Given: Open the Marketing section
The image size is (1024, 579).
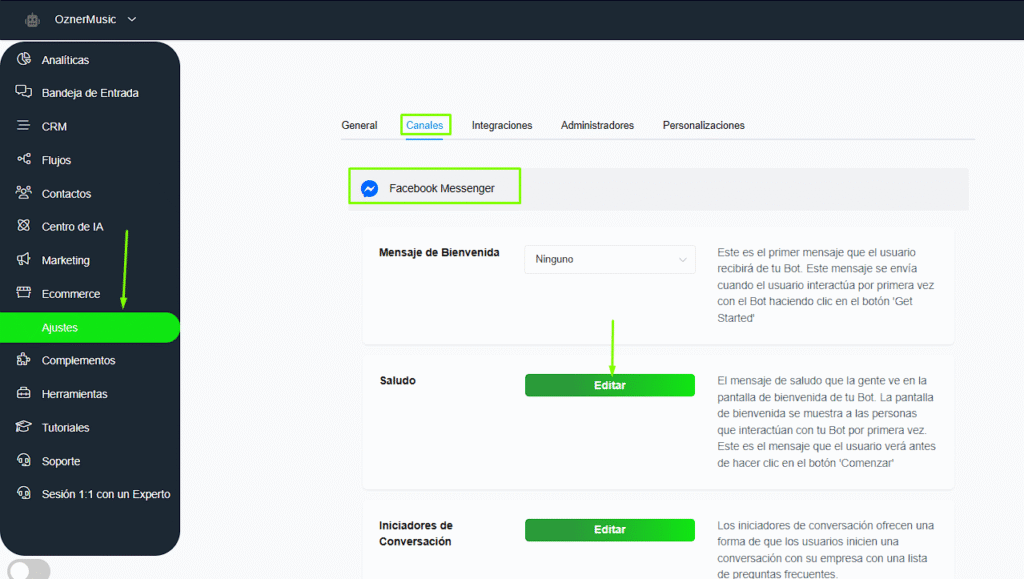Looking at the screenshot, I should point(67,260).
